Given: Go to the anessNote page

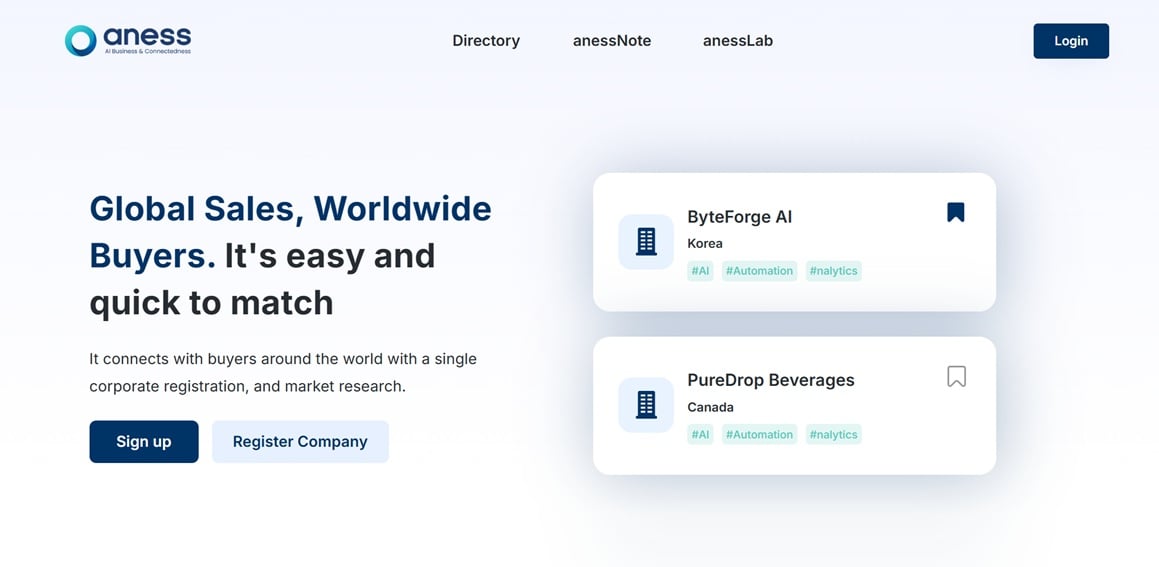Looking at the screenshot, I should click(612, 41).
